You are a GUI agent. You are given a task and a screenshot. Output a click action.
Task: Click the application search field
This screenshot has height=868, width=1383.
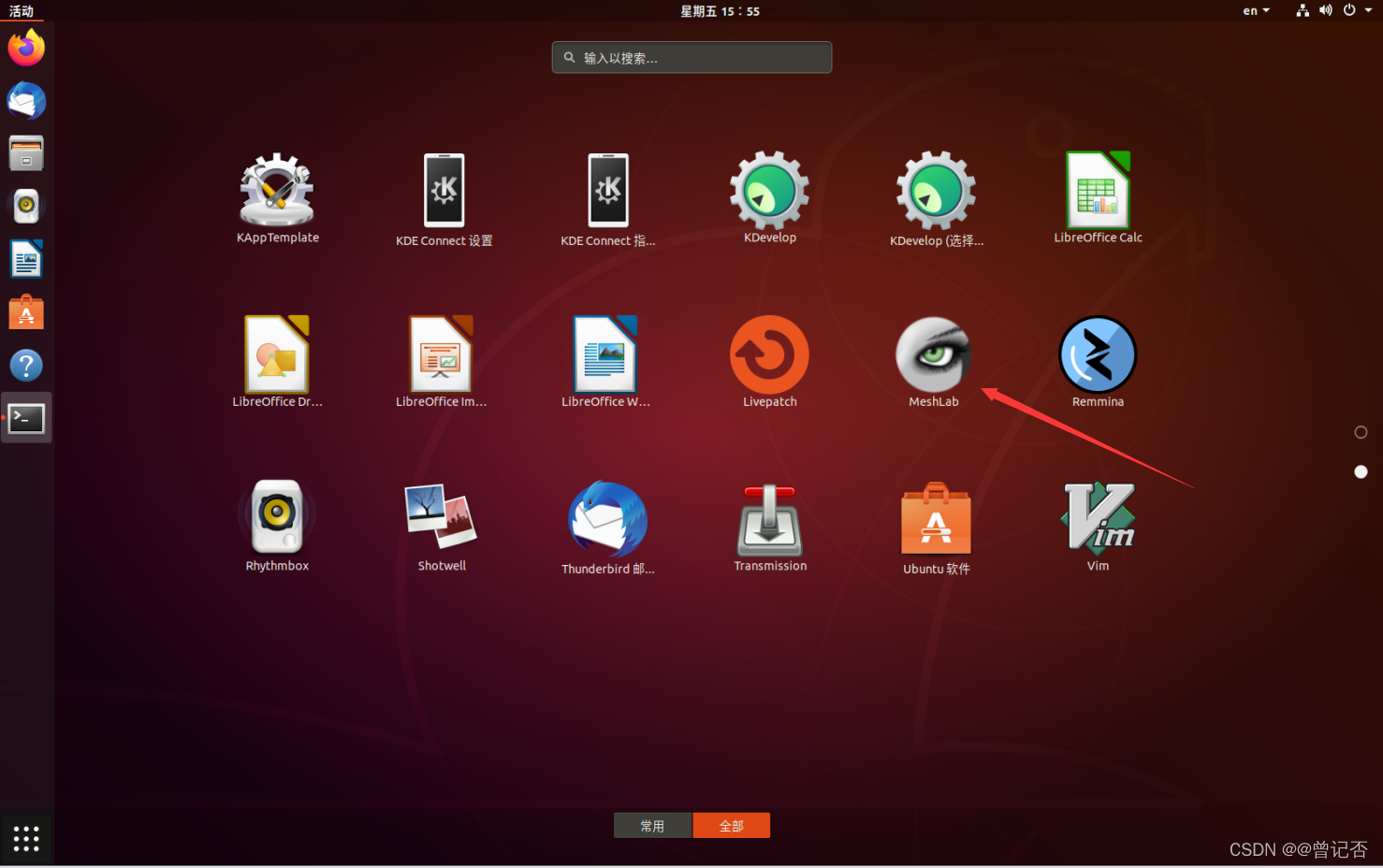click(691, 57)
